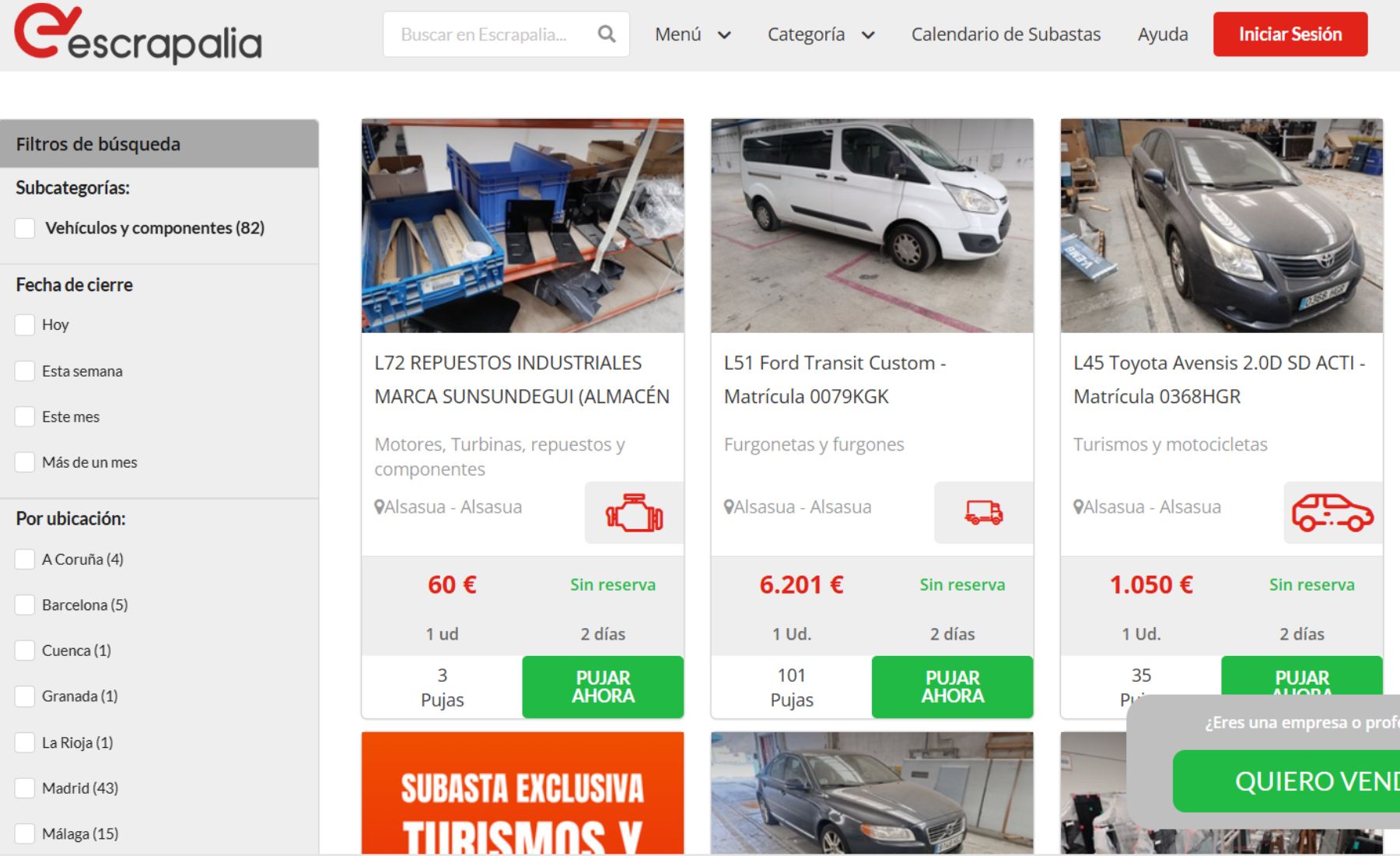Click the delivery van category icon
The width and height of the screenshot is (1400, 856).
pyautogui.click(x=983, y=513)
